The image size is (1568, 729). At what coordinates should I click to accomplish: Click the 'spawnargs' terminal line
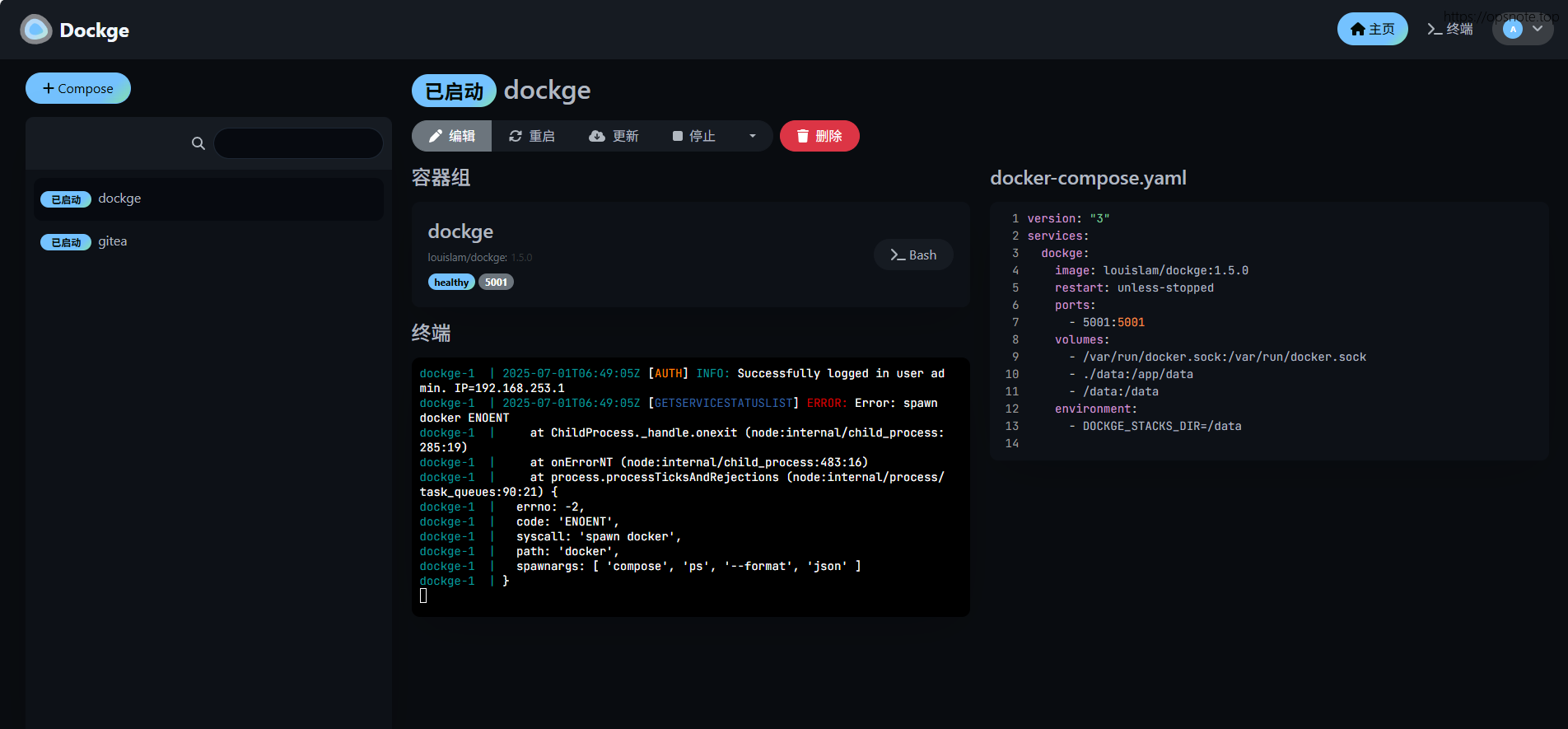640,566
